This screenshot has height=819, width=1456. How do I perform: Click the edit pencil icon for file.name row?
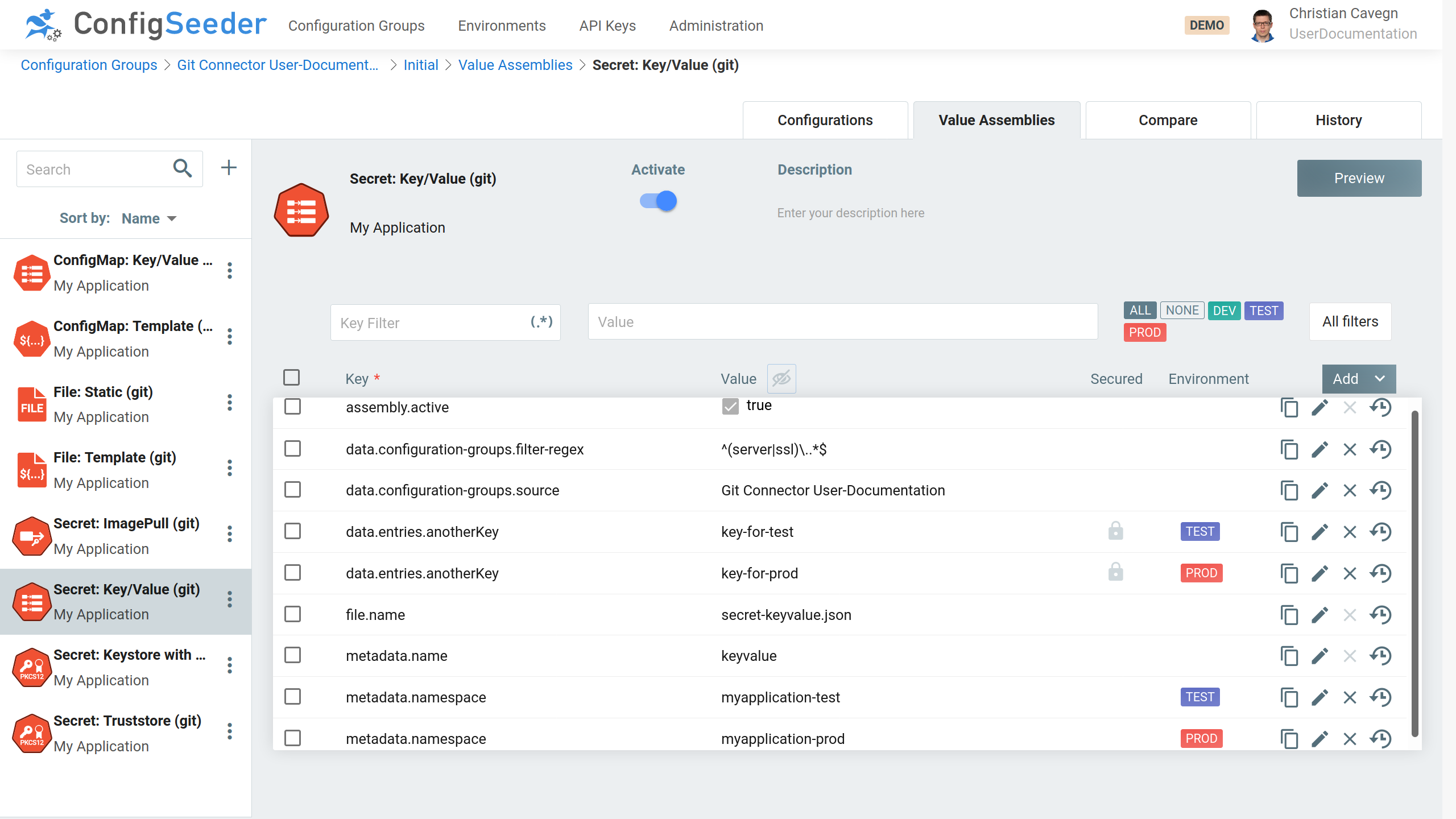coord(1320,614)
